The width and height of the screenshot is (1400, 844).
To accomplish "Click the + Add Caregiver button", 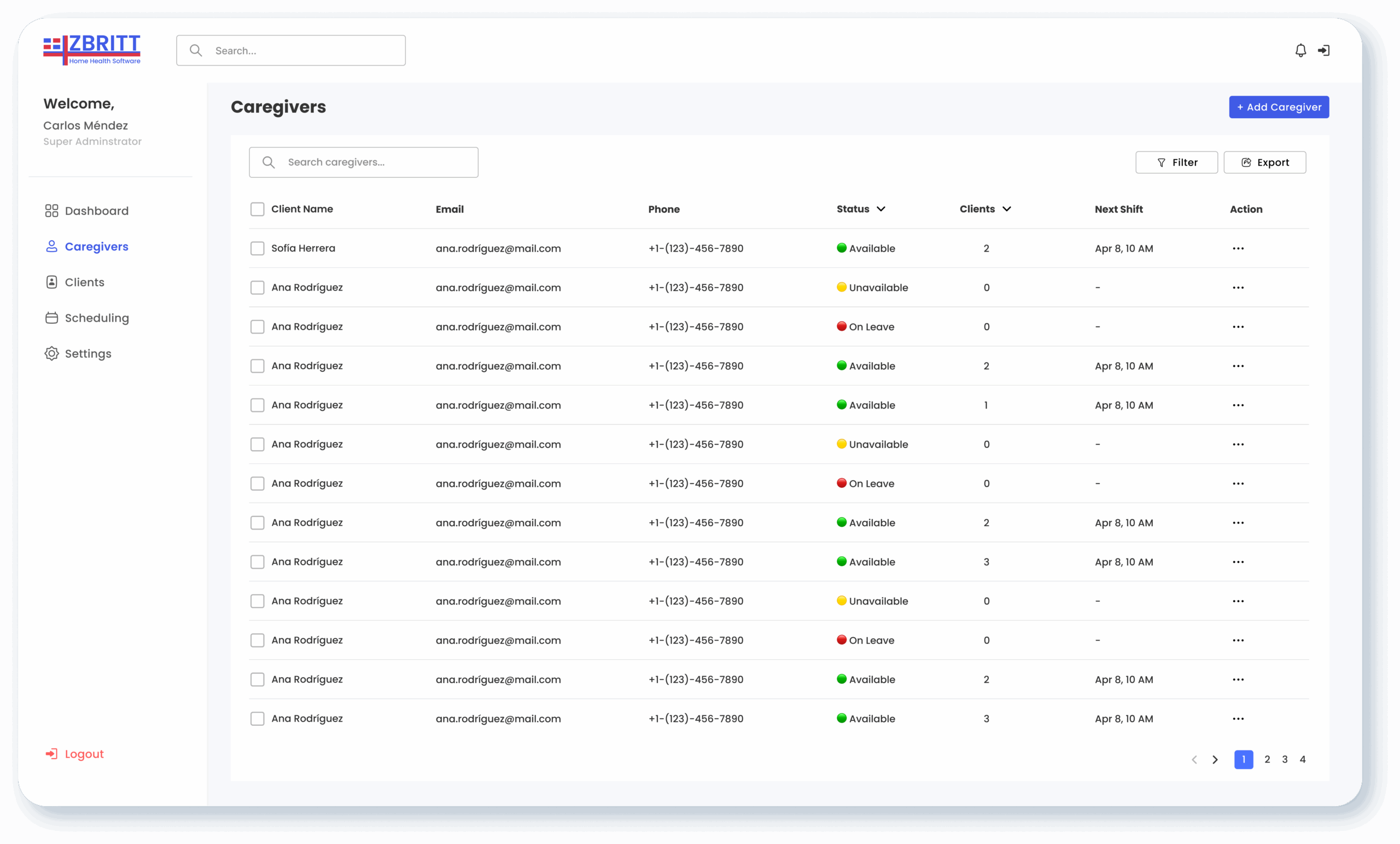I will click(1279, 107).
